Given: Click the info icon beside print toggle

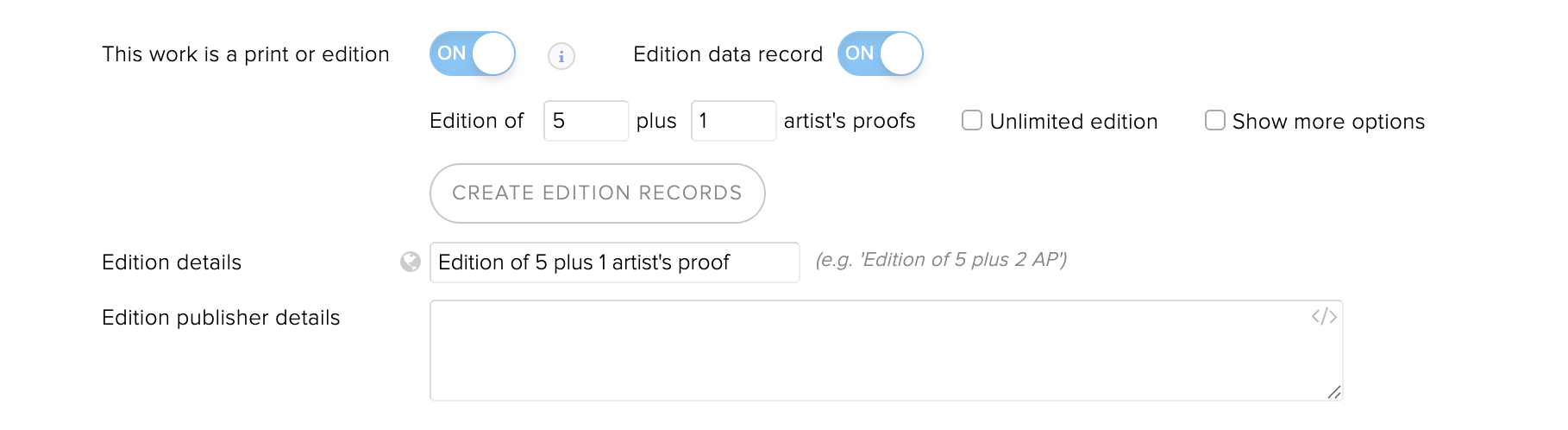Looking at the screenshot, I should pyautogui.click(x=561, y=56).
